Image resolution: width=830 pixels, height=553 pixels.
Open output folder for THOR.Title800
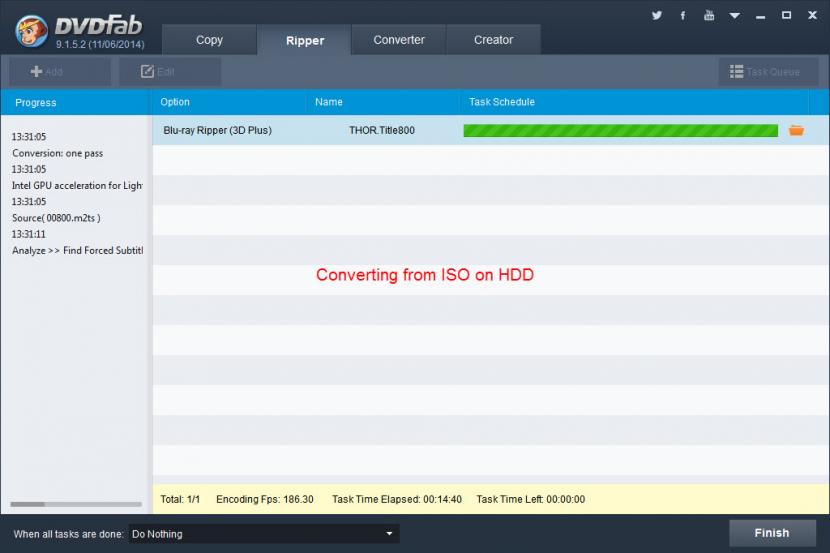[x=796, y=130]
